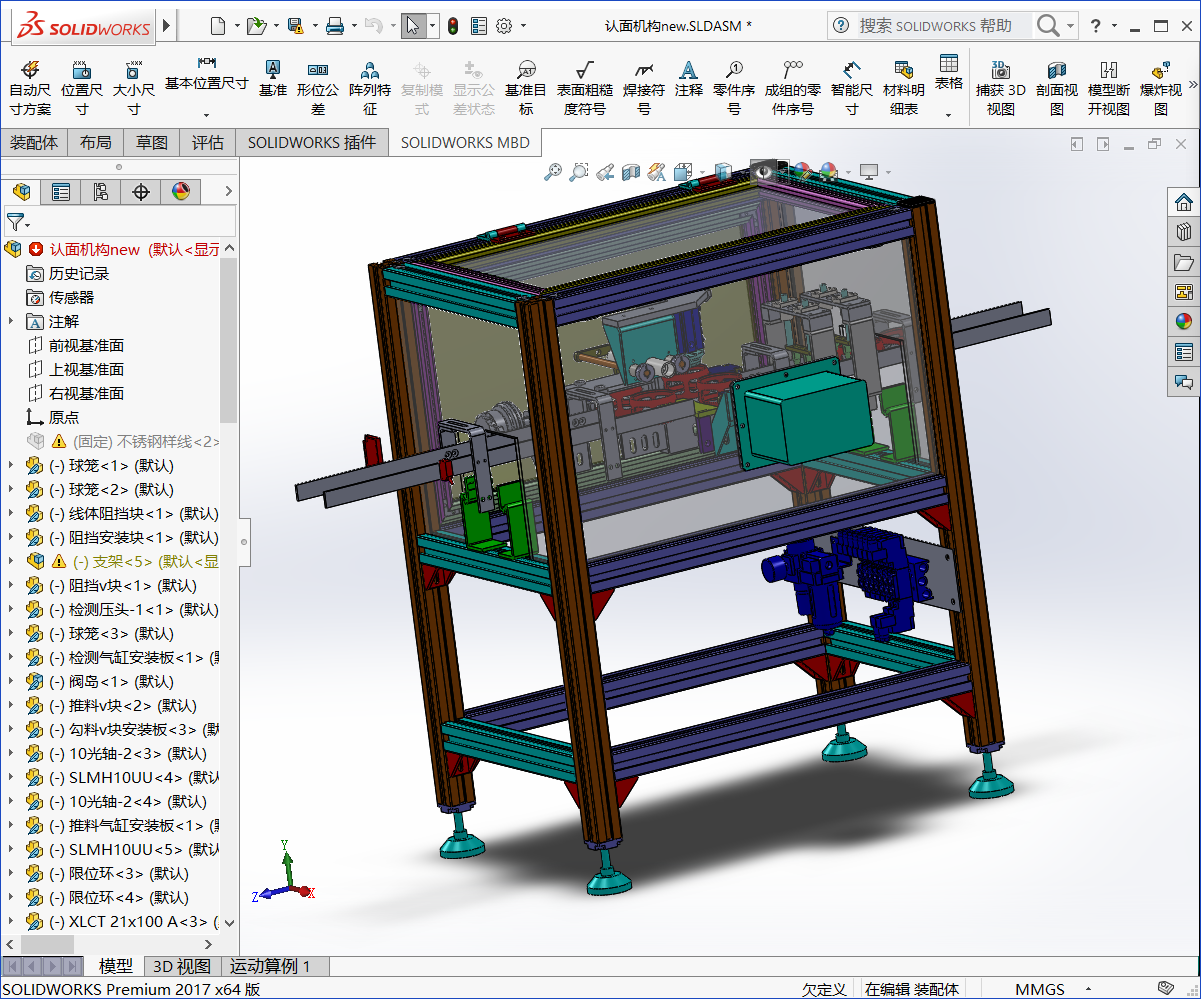This screenshot has width=1201, height=999.
Task: Click the Display Style cube icon
Action: pyautogui.click(x=722, y=172)
